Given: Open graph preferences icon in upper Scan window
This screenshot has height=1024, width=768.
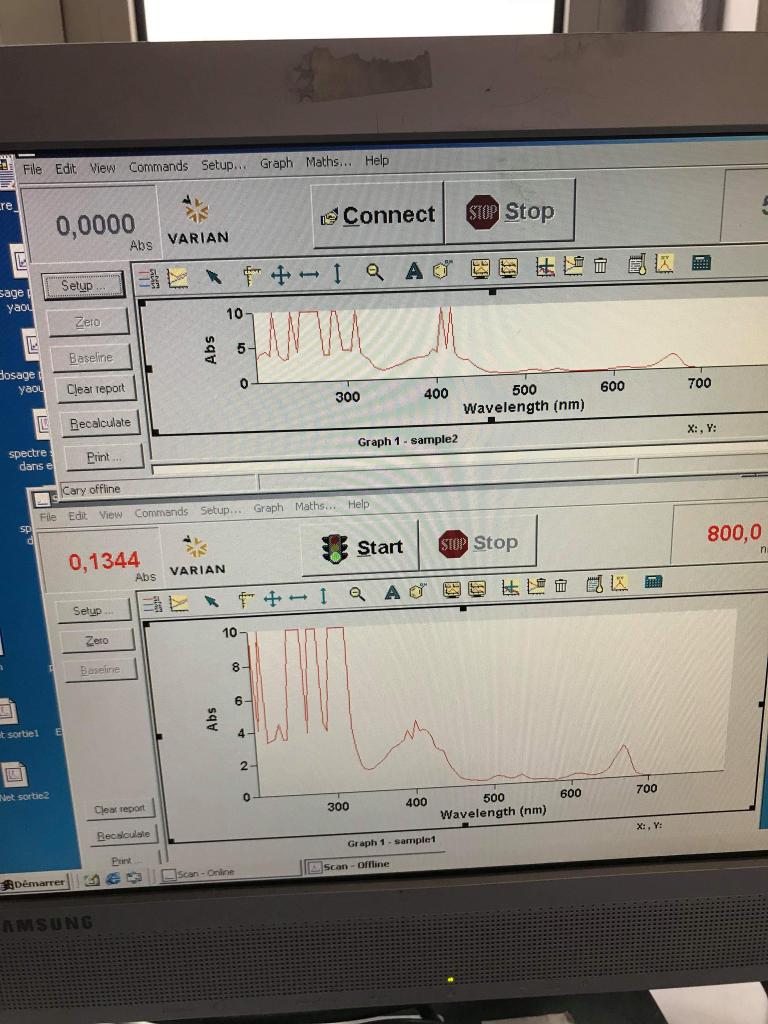Looking at the screenshot, I should click(178, 278).
